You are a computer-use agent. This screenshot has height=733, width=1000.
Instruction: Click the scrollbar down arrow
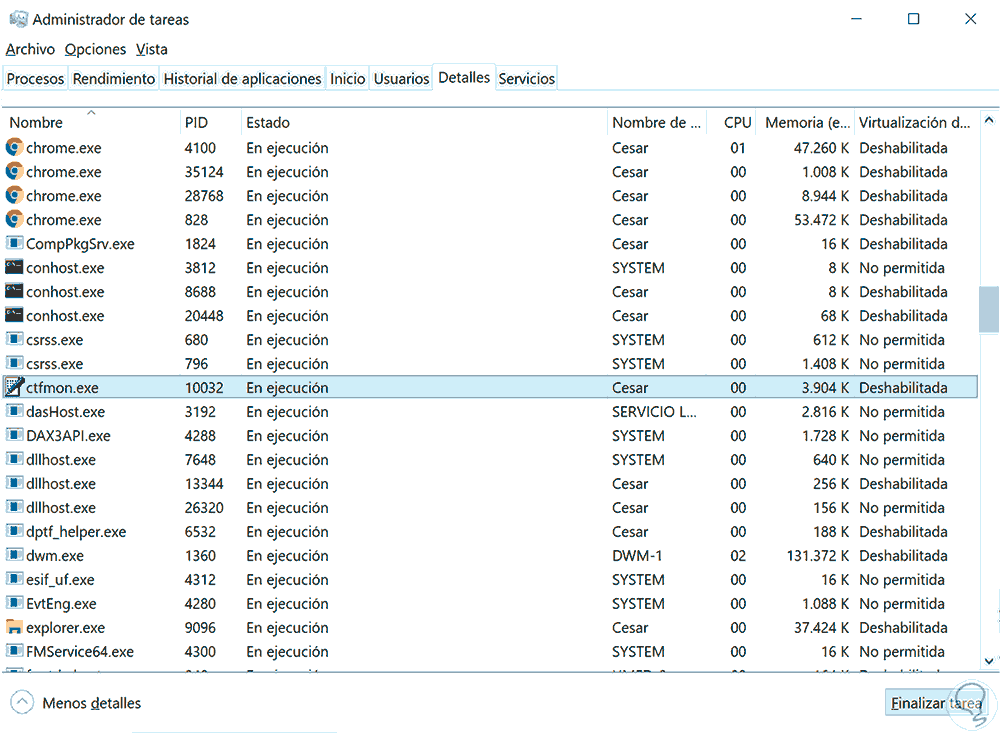pyautogui.click(x=989, y=660)
